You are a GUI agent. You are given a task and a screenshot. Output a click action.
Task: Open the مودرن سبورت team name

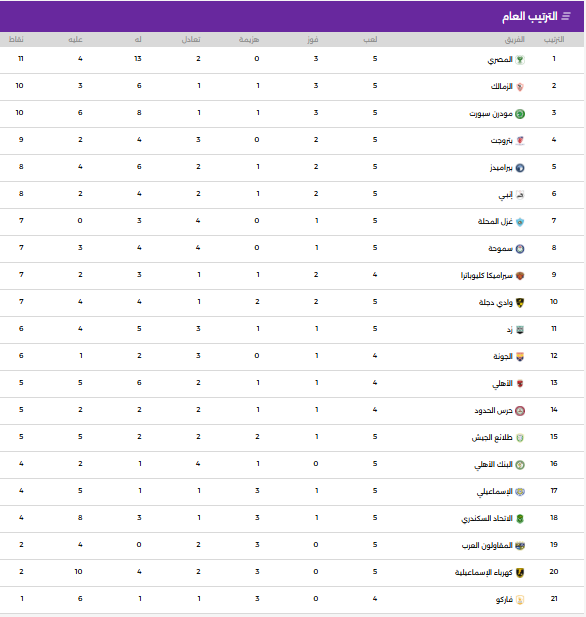(491, 114)
